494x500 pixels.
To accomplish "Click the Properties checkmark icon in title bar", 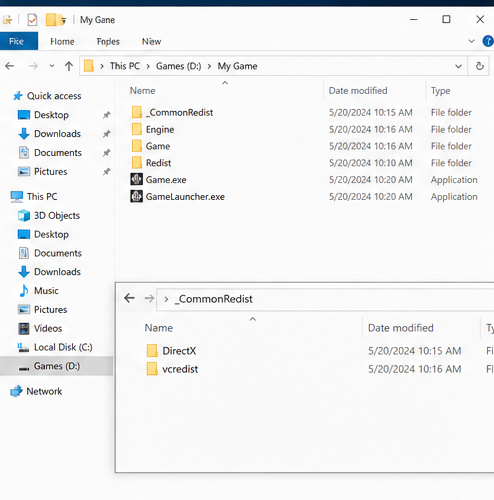I will pos(32,20).
